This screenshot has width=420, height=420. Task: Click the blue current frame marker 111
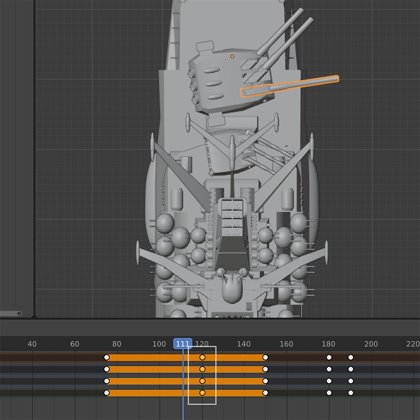[x=183, y=344]
